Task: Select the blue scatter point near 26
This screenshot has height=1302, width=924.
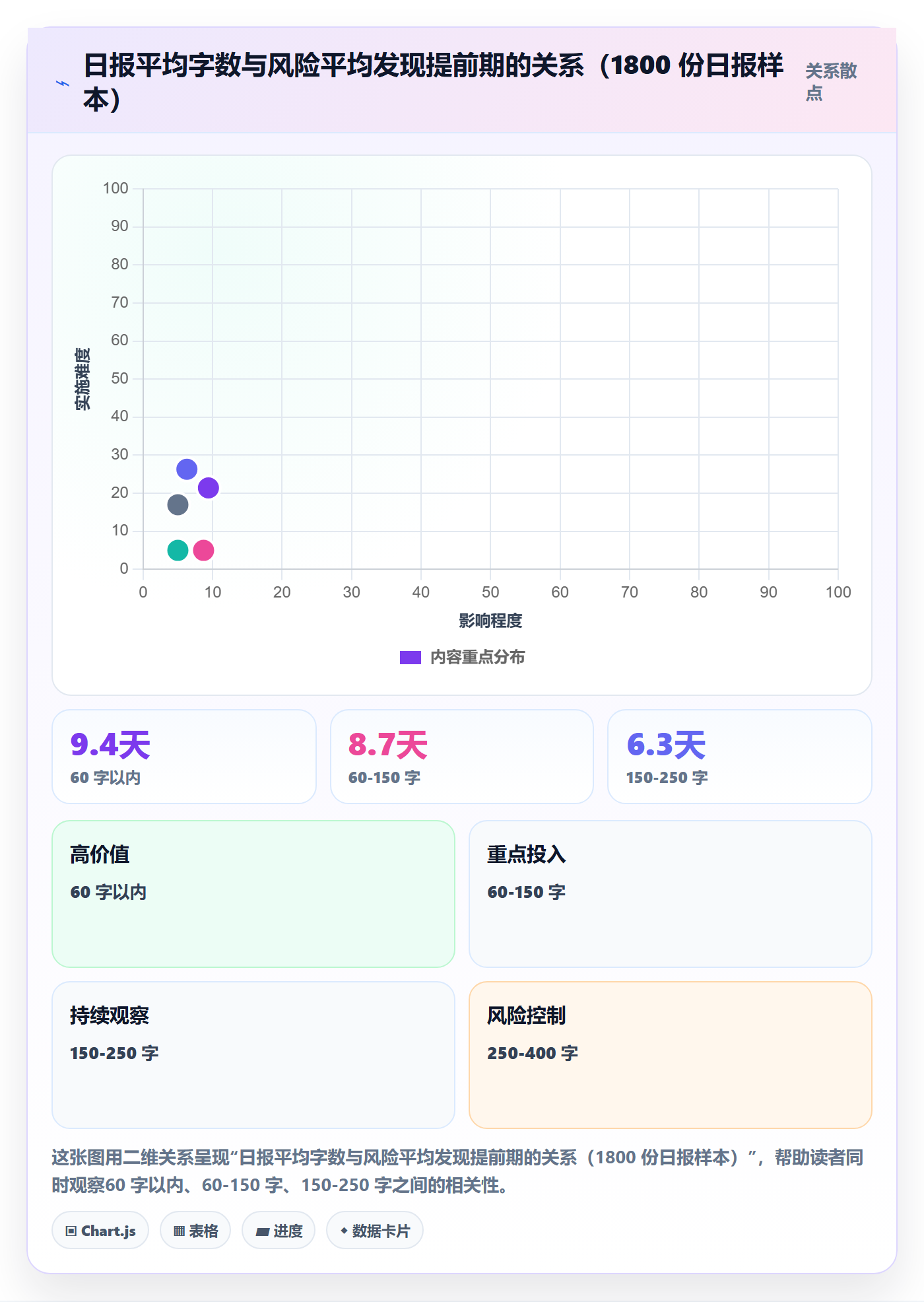Action: [187, 469]
